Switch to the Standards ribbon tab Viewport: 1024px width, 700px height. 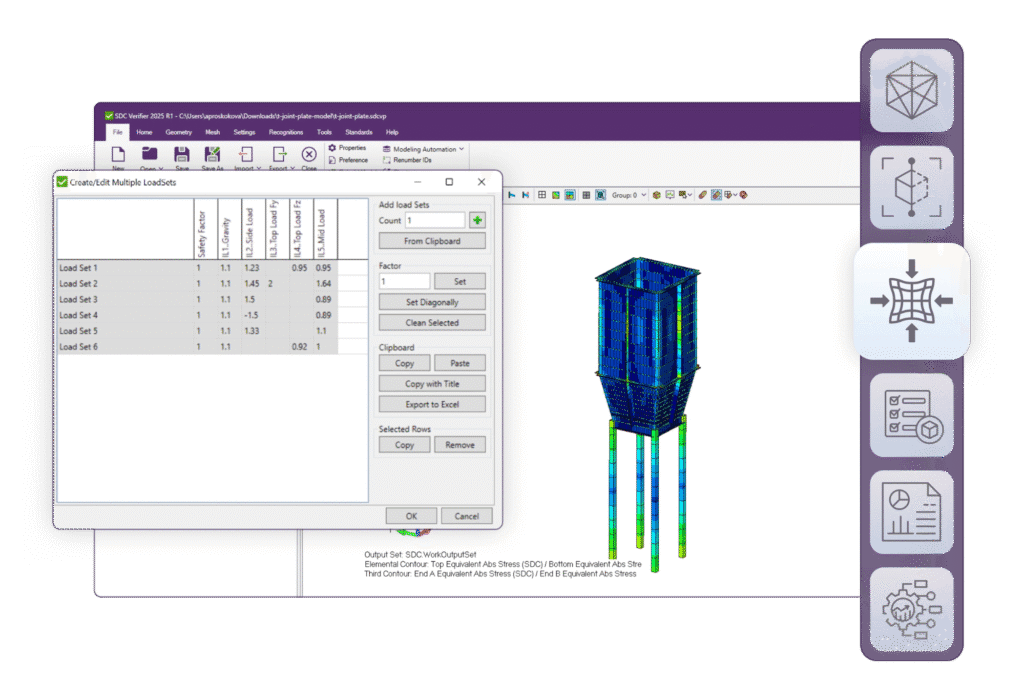(x=358, y=132)
